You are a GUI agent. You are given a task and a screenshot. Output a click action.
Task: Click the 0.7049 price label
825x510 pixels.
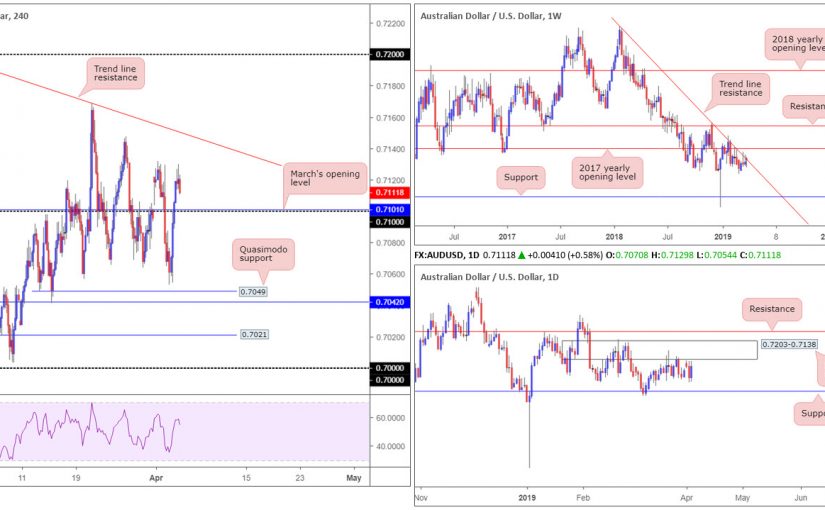pos(252,291)
